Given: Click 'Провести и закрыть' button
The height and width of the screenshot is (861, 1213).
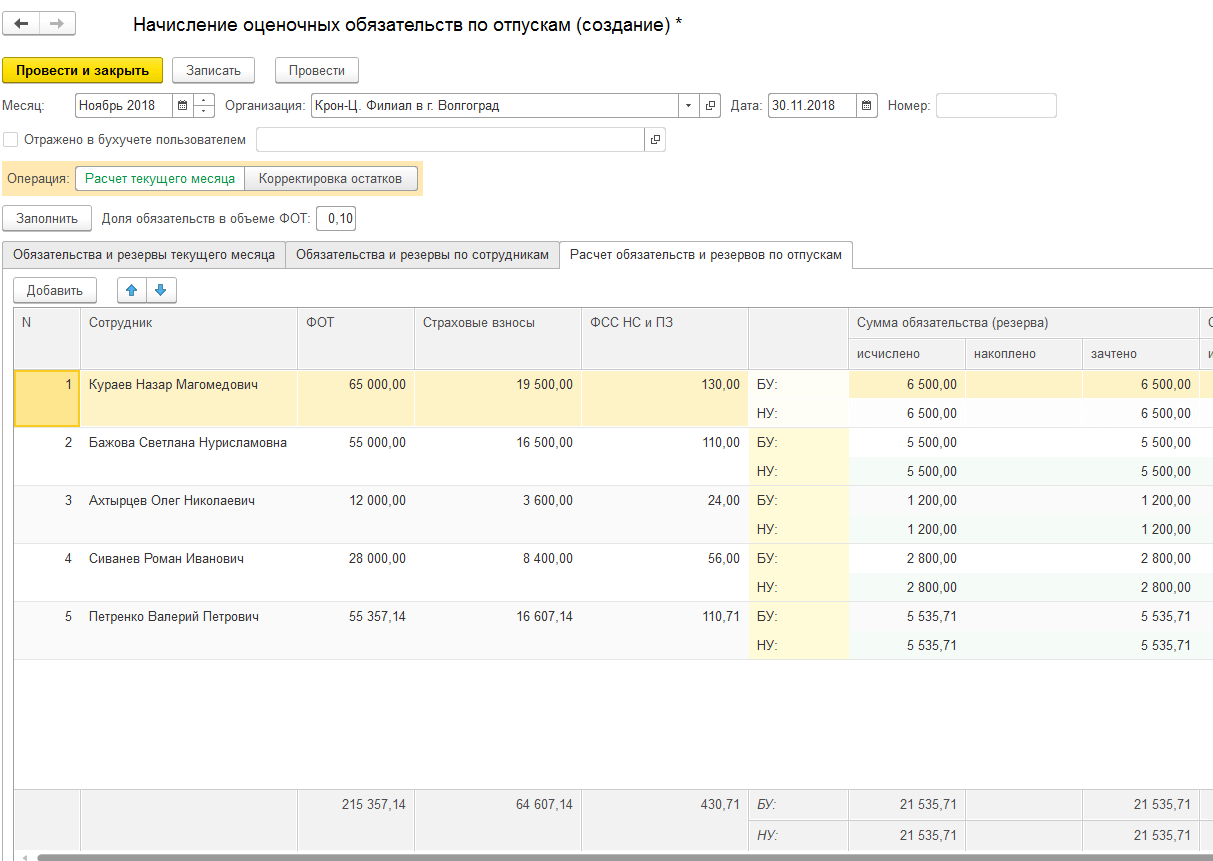Looking at the screenshot, I should (82, 70).
